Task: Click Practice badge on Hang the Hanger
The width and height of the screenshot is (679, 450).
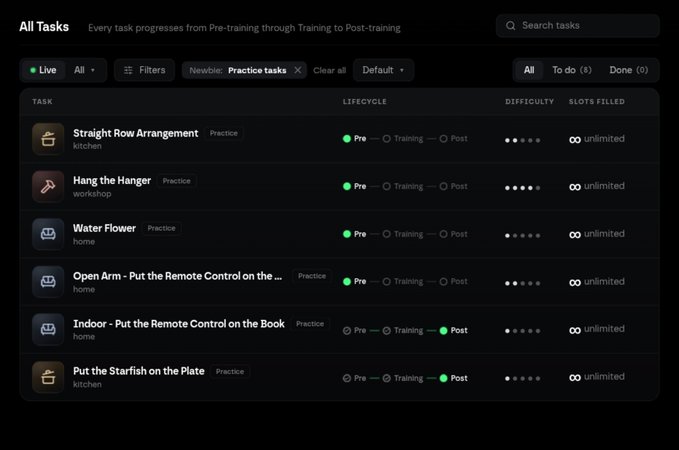Action: 176,181
